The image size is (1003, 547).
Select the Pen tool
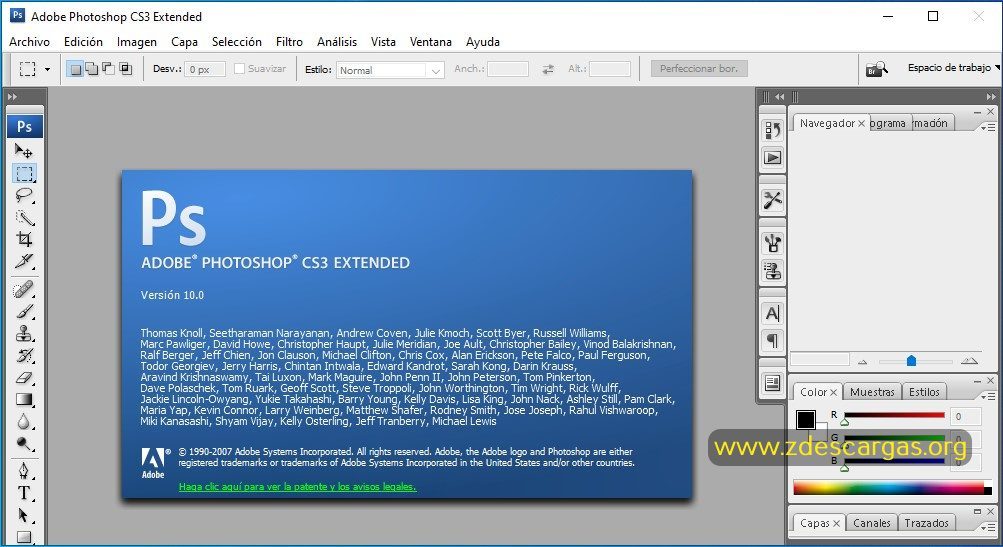point(24,472)
